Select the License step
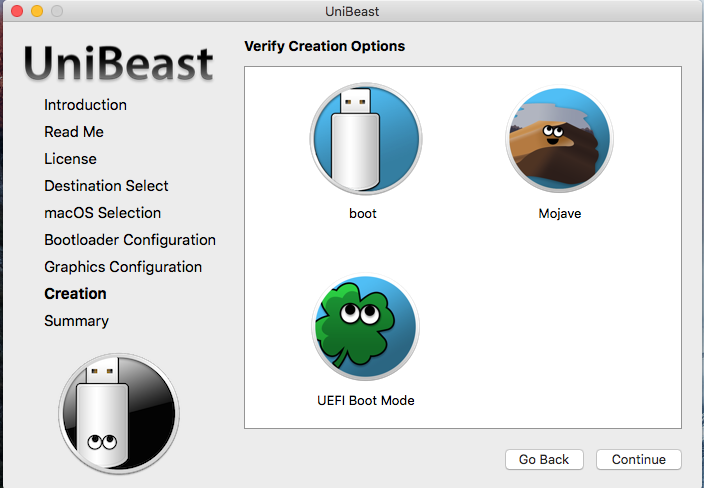The image size is (704, 488). [x=70, y=159]
